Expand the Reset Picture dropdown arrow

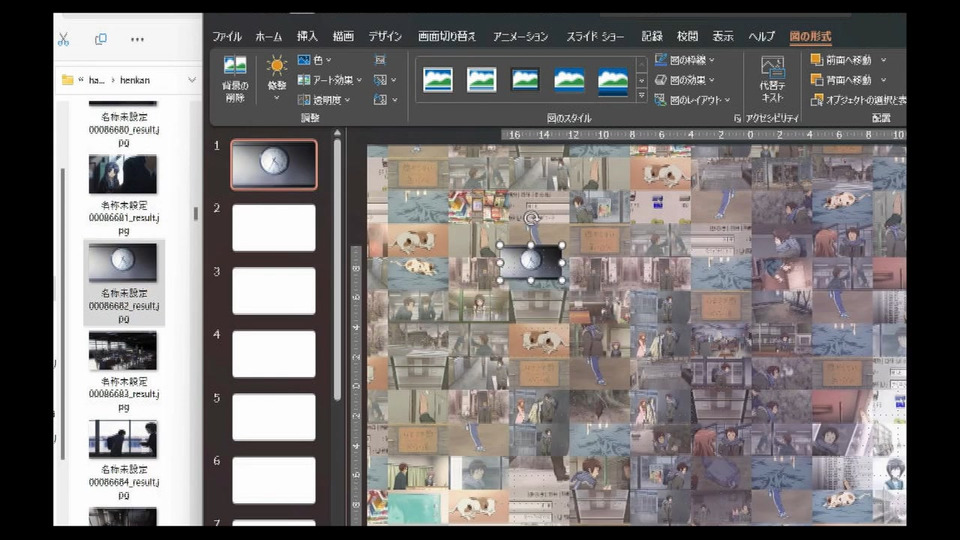394,99
